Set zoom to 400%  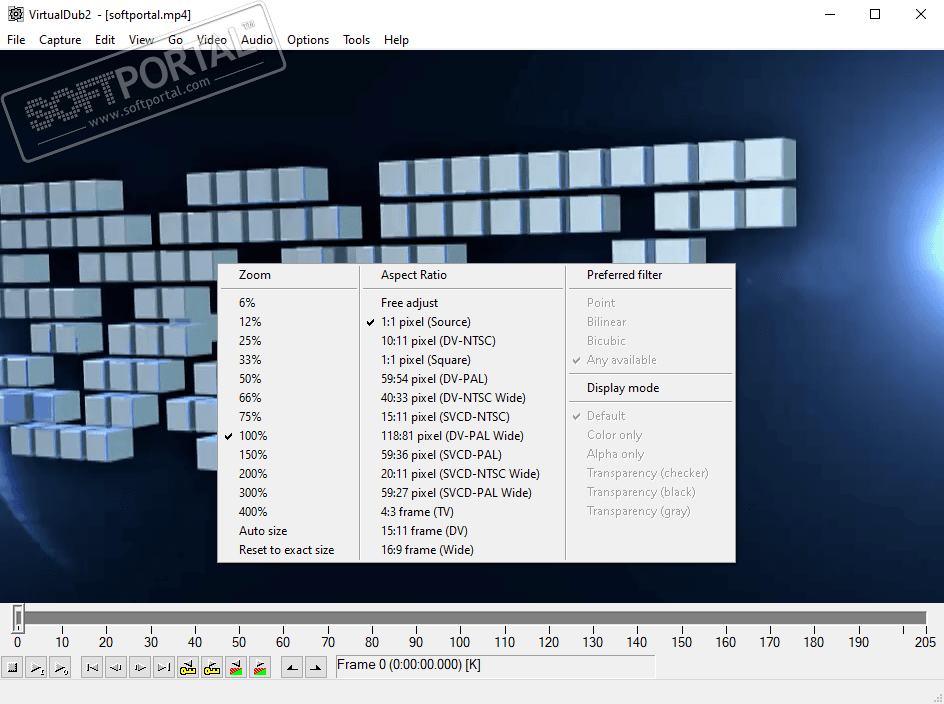click(289, 512)
